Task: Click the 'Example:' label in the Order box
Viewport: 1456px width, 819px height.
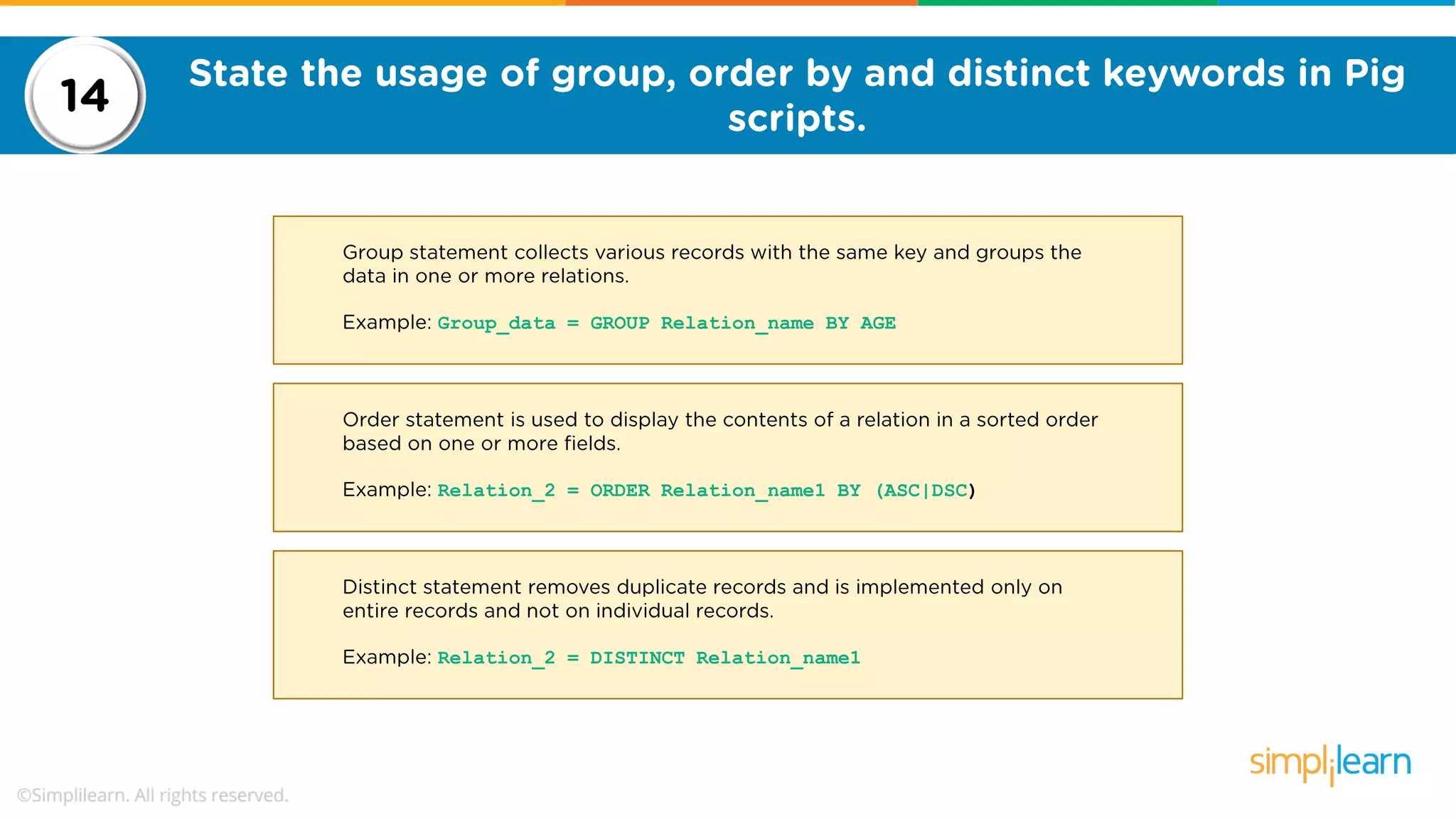Action: 387,490
